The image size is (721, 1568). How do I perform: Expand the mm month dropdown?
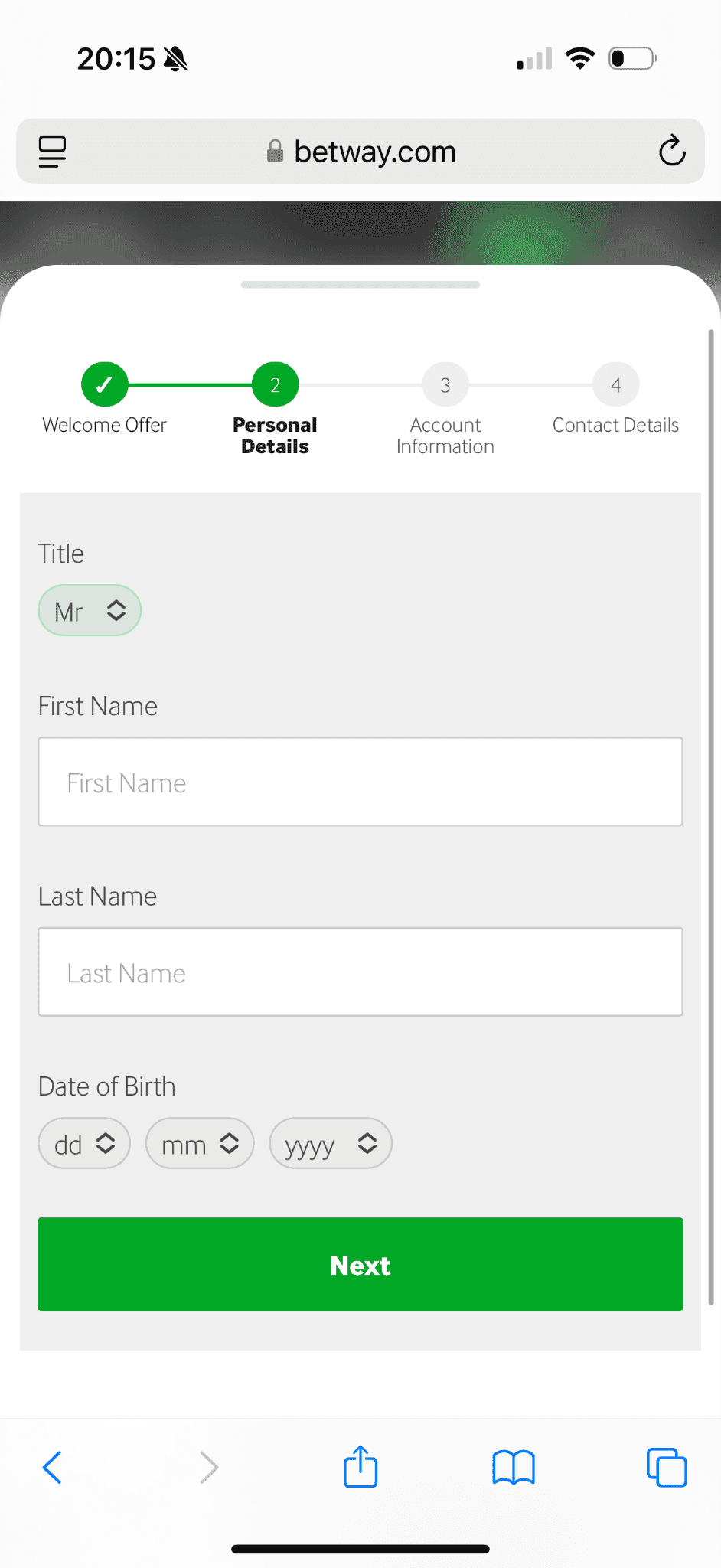[x=200, y=1143]
